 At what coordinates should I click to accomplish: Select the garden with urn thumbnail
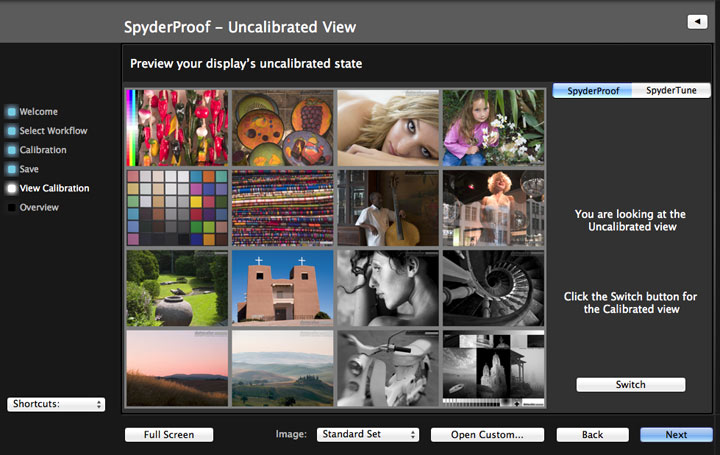pos(177,288)
